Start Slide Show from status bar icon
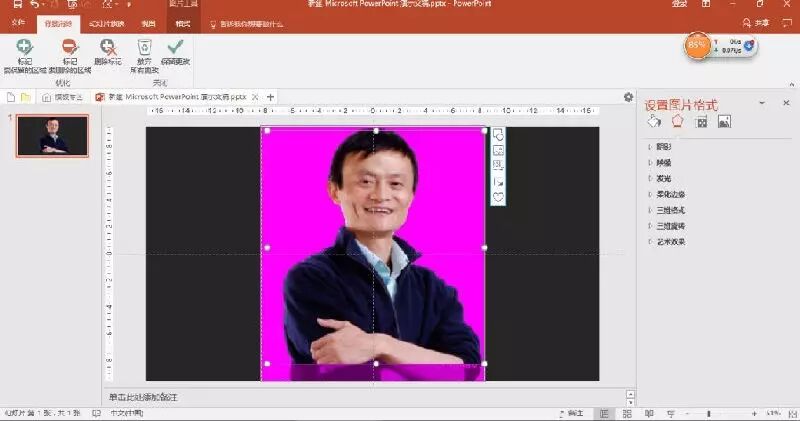 671,413
